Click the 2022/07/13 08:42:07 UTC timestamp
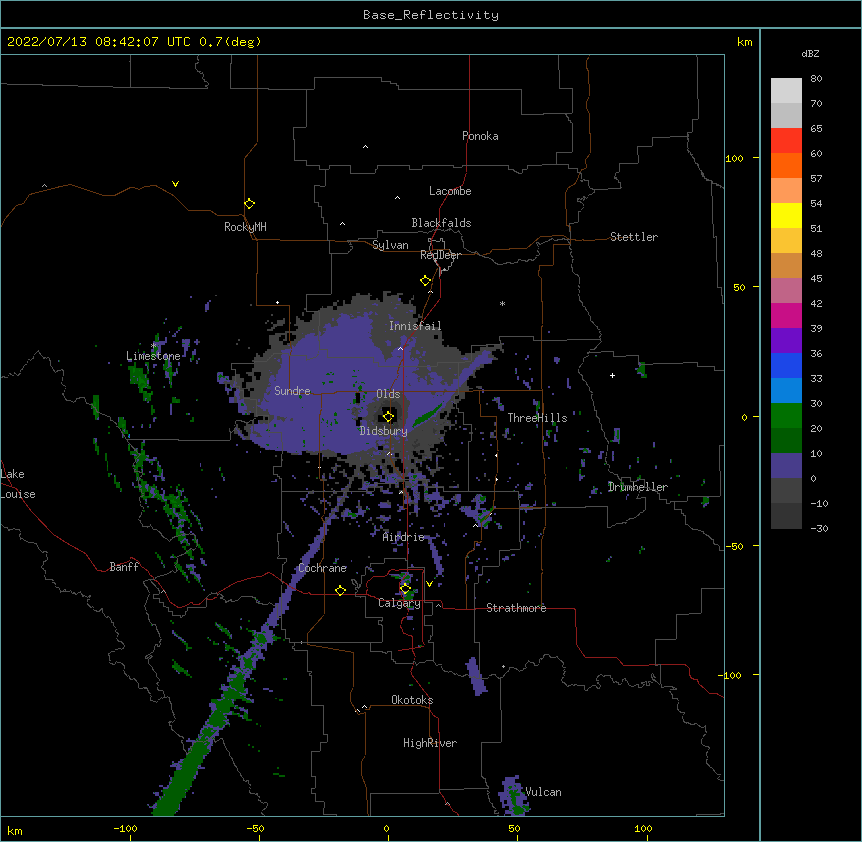The height and width of the screenshot is (842, 862). click(99, 42)
